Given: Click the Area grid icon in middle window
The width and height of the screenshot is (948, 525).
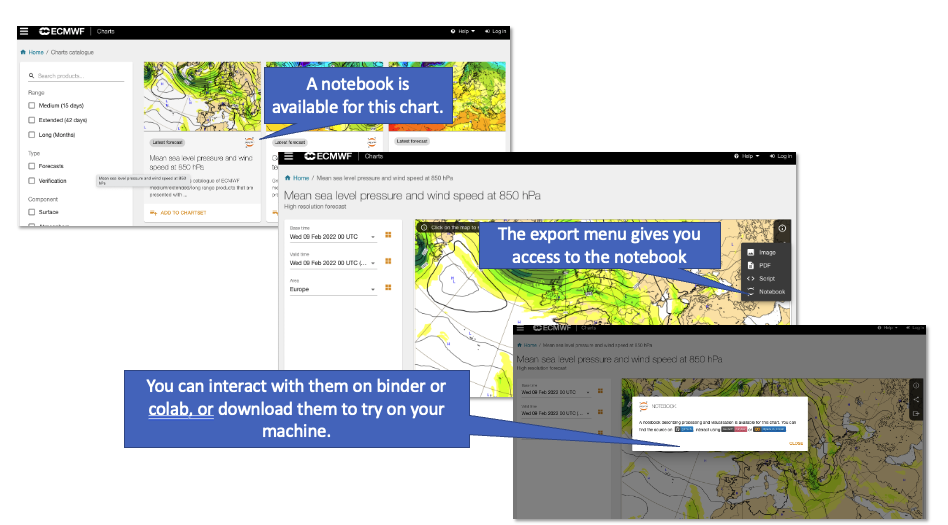Looking at the screenshot, I should coord(388,287).
